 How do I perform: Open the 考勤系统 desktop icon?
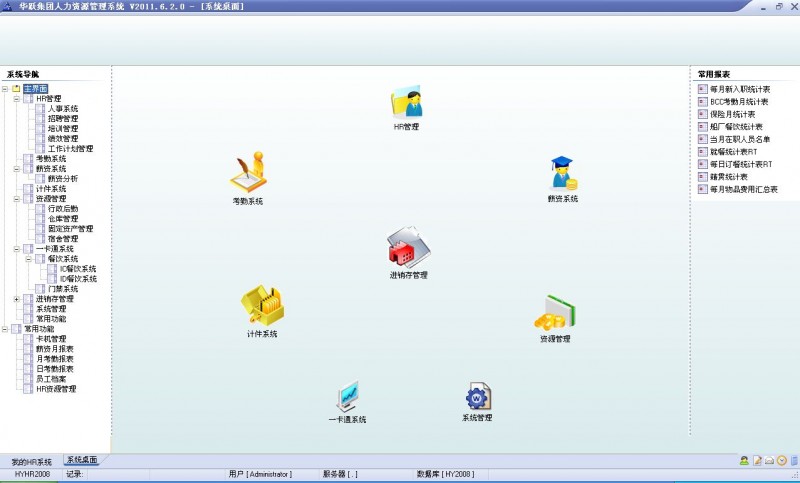pos(247,173)
